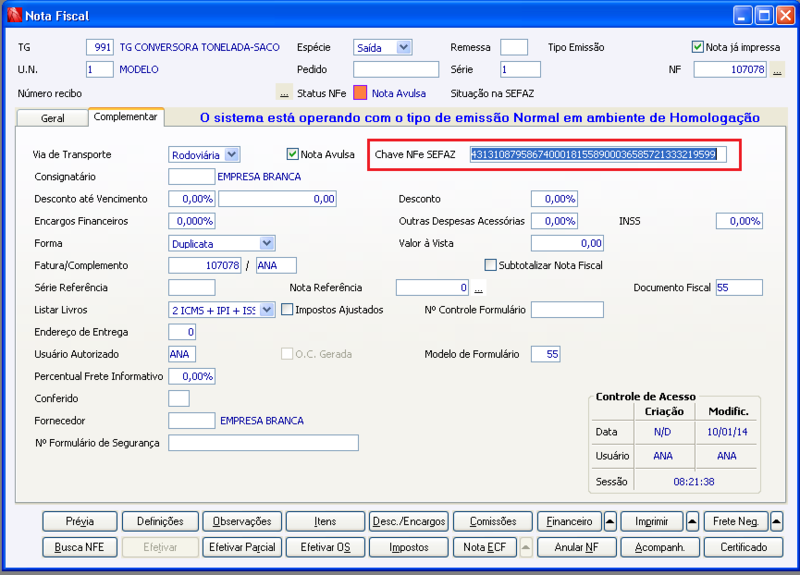Uncheck the Nota Avulsa checkbox
This screenshot has width=800, height=575.
[292, 154]
